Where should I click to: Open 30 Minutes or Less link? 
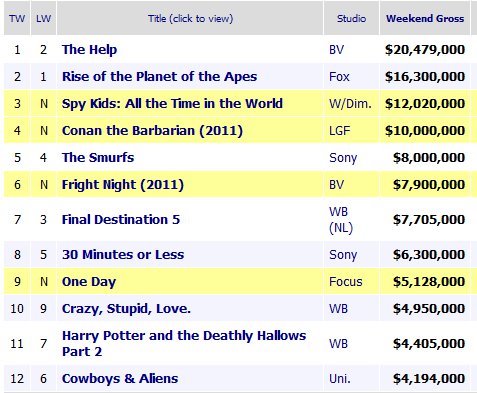pos(123,255)
